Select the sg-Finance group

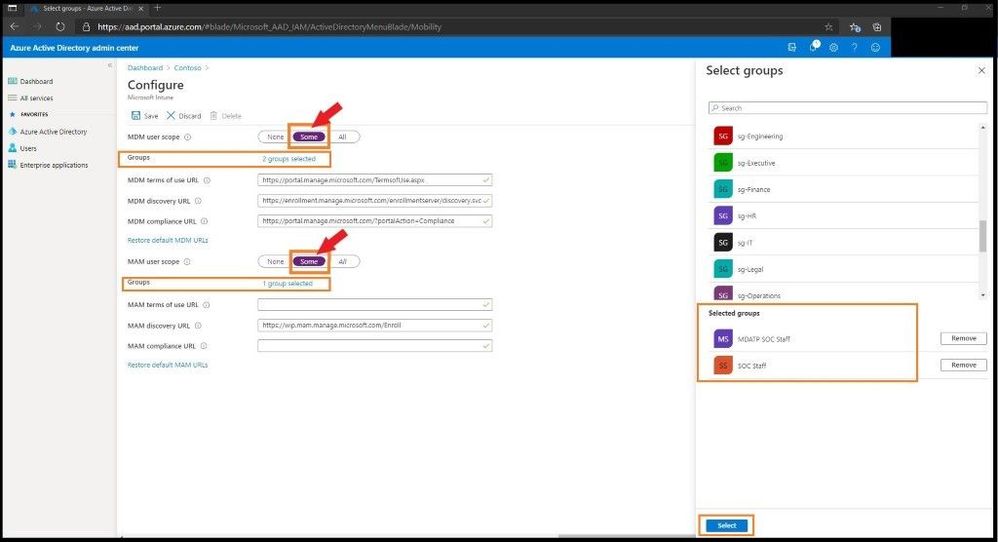pos(844,190)
